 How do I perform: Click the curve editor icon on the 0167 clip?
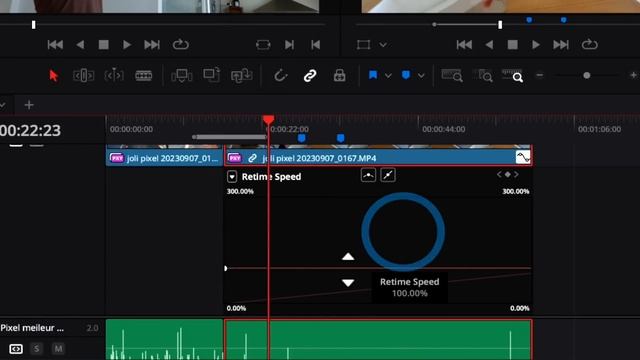pos(523,158)
